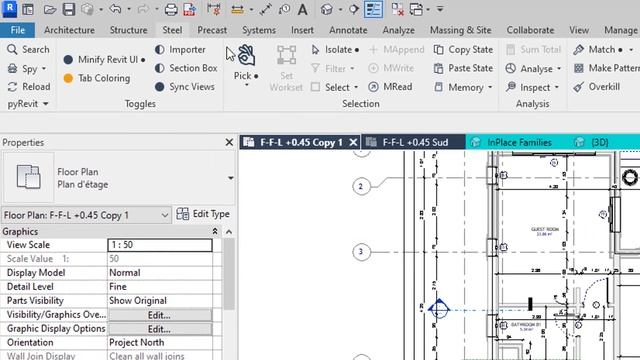Screen dimensions: 640x360
Task: Switch to the InPlace Families view tab
Action: click(x=517, y=142)
